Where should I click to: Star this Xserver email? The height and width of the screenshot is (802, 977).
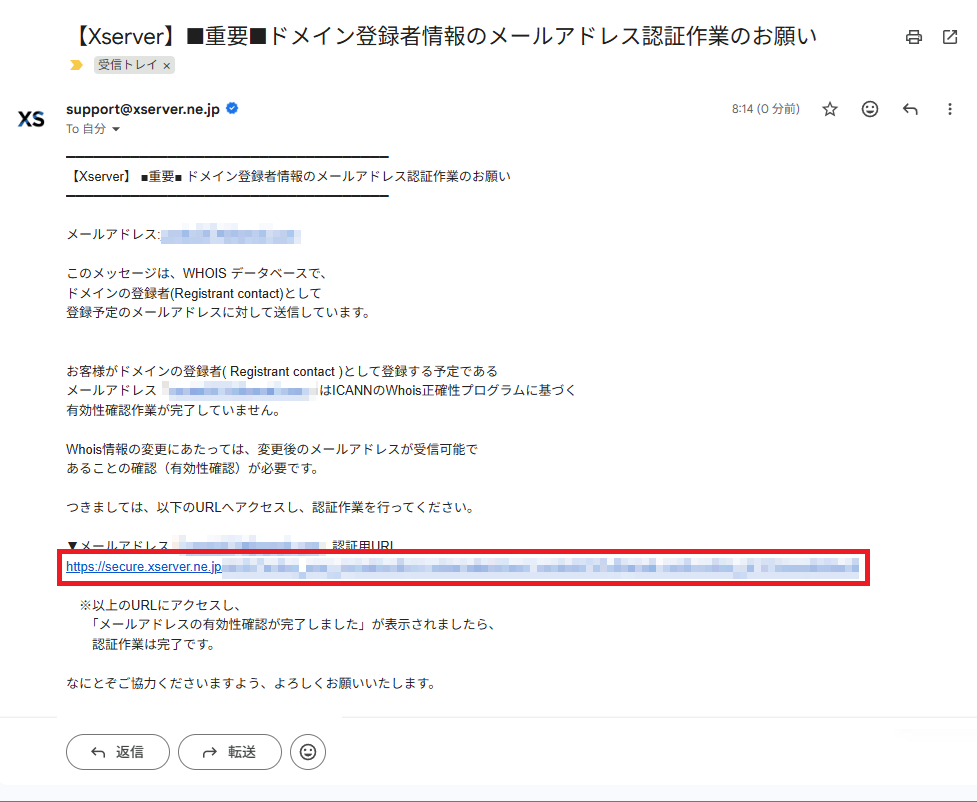(x=830, y=110)
